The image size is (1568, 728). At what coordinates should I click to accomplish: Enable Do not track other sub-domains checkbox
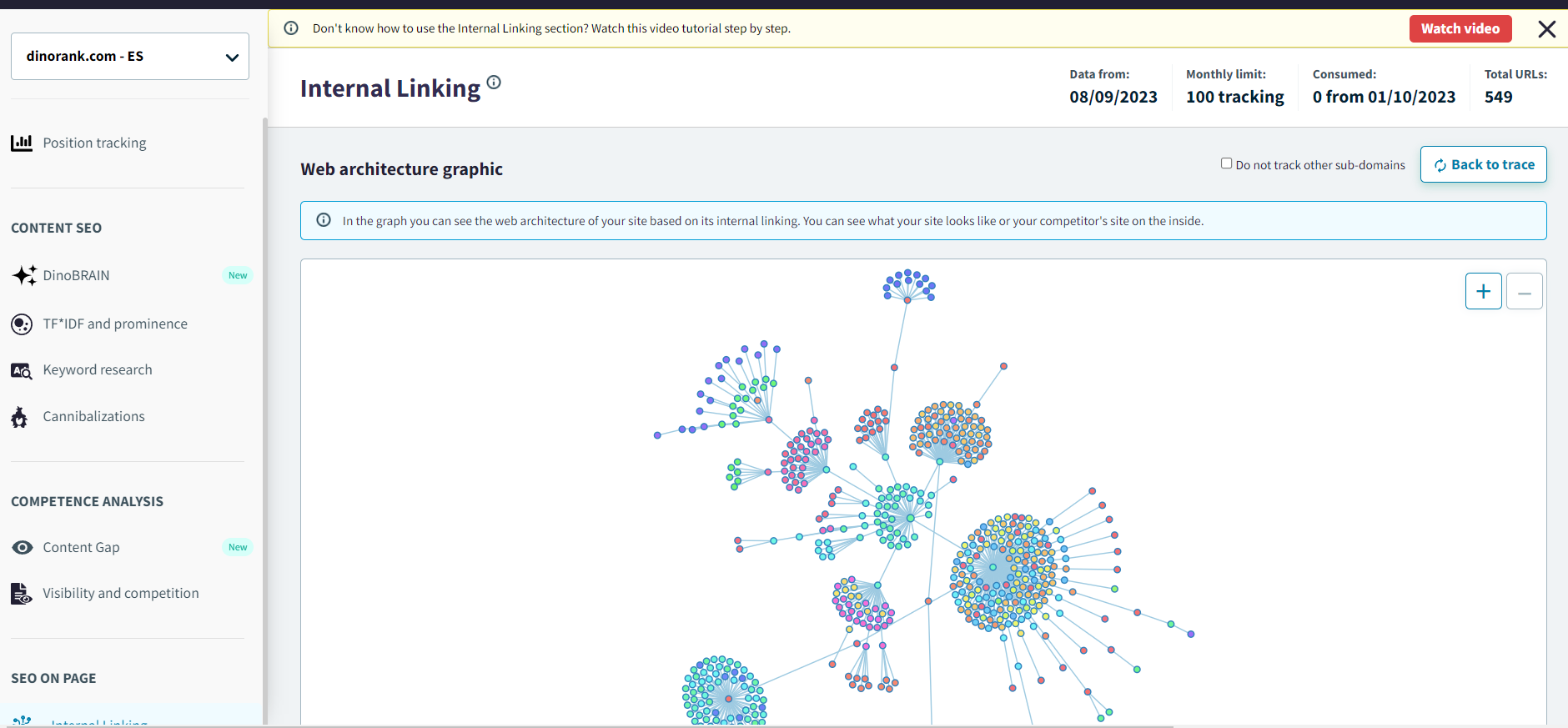(1226, 163)
